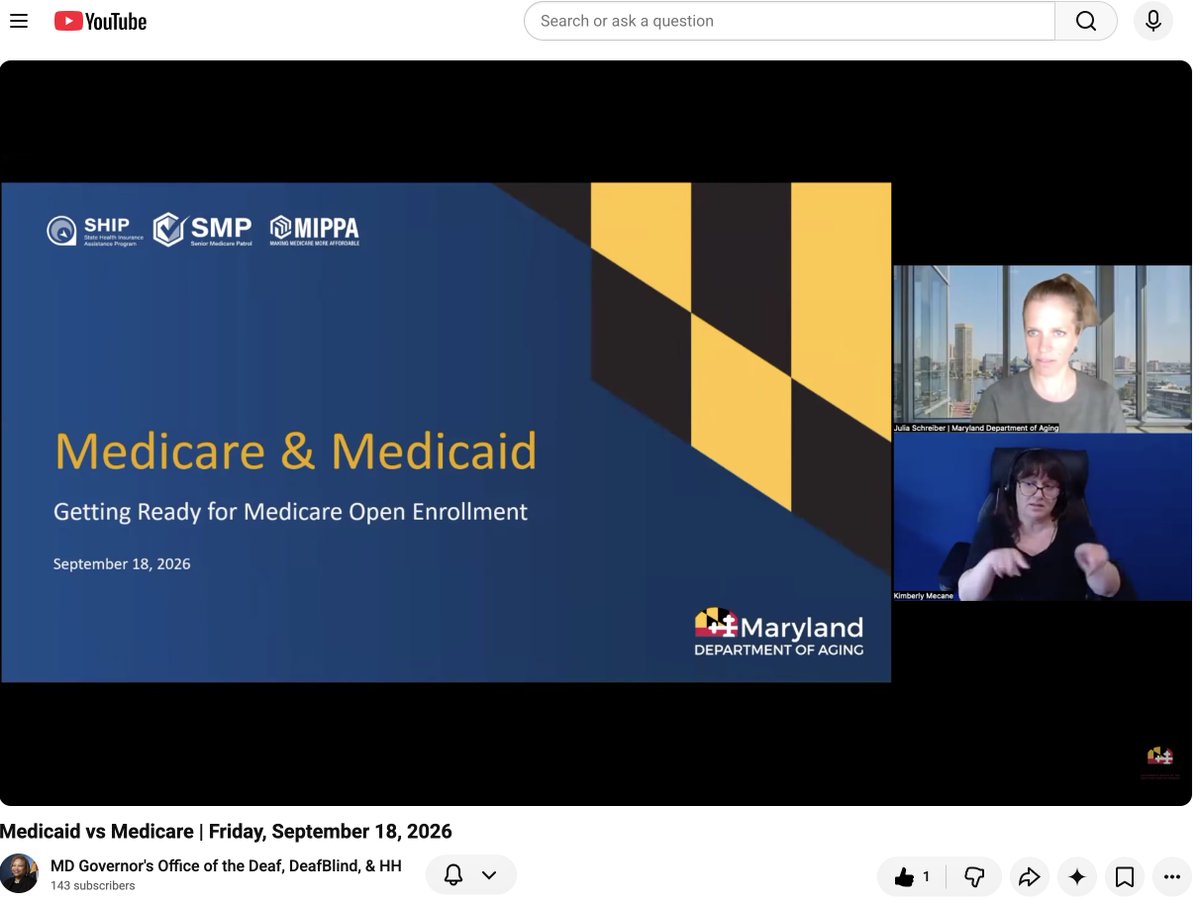This screenshot has width=1200, height=906.
Task: Click the Maryland channel watermark in video corner
Action: [x=1161, y=760]
